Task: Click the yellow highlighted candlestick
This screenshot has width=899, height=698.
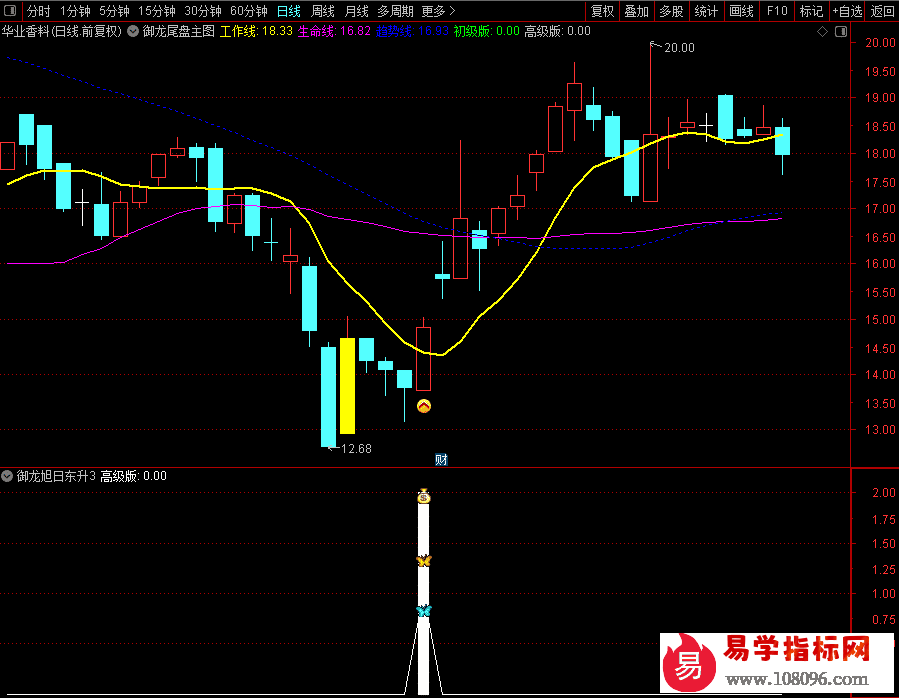Action: (347, 385)
